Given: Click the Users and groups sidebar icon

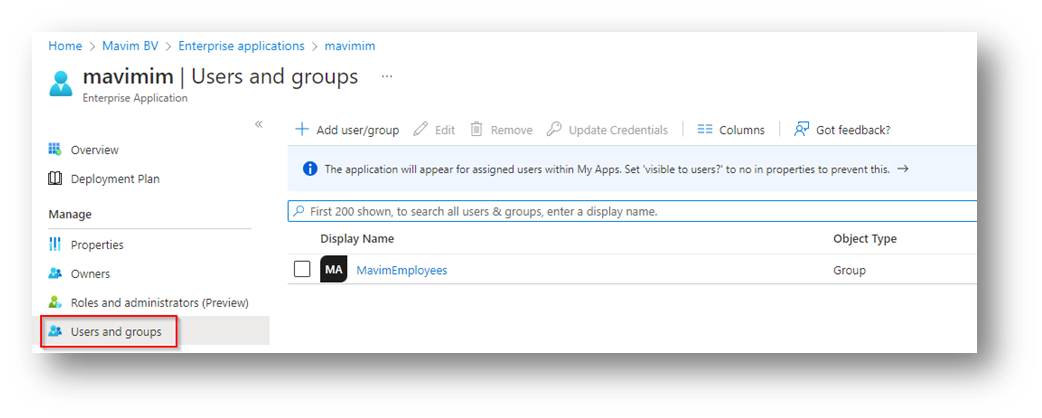Looking at the screenshot, I should point(55,331).
